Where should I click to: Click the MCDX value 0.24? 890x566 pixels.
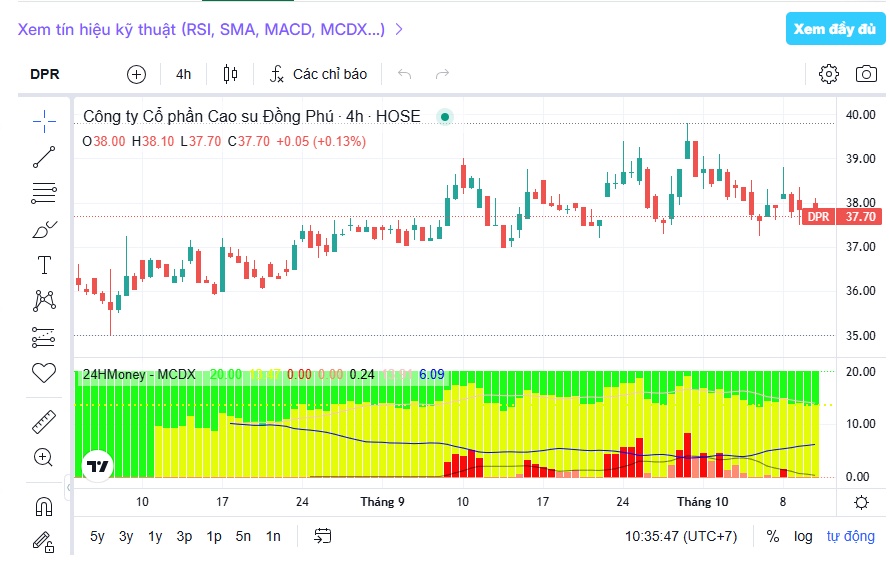[x=362, y=375]
